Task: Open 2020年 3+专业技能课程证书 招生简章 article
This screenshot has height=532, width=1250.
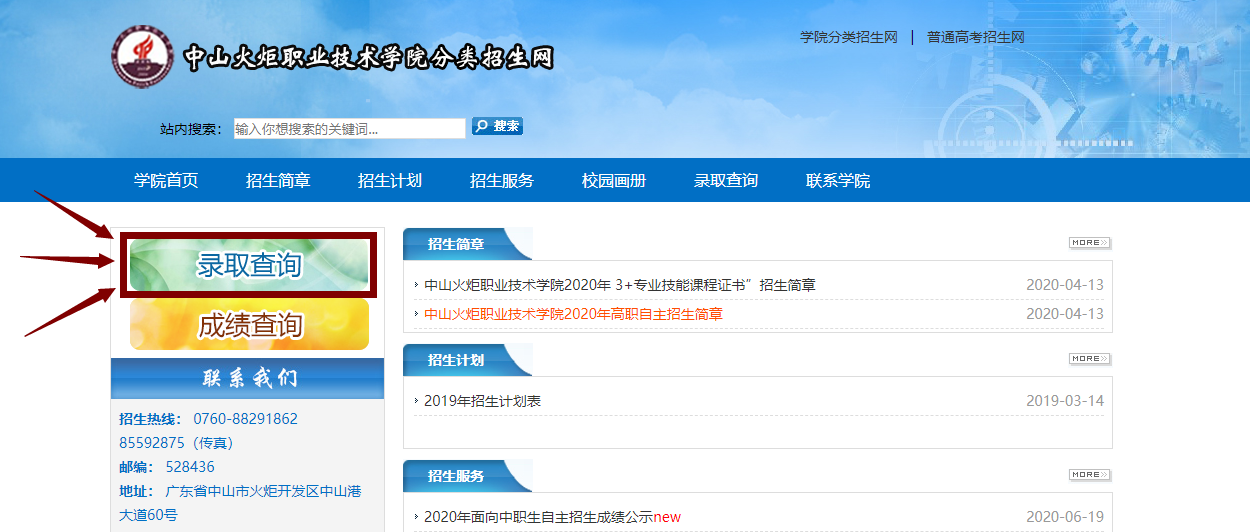Action: pos(619,285)
